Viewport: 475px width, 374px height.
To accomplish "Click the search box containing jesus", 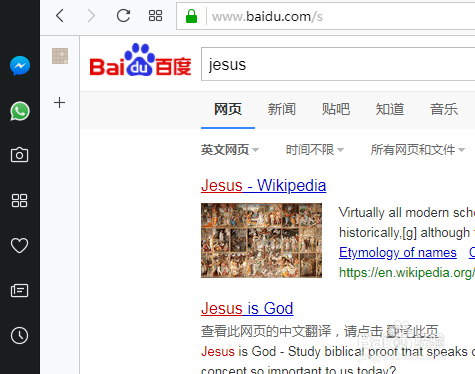I will coord(338,64).
